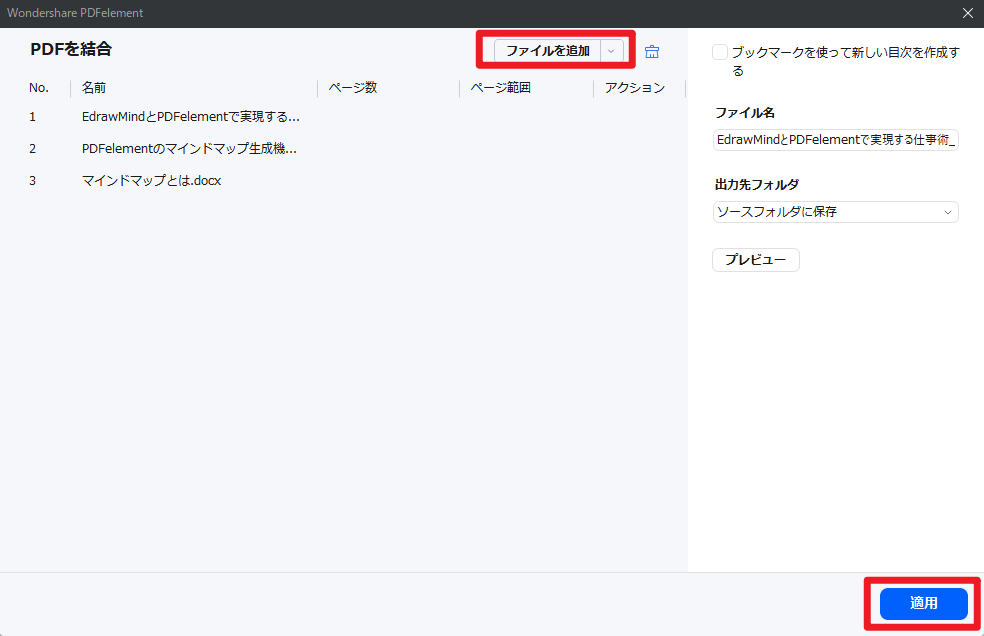The image size is (984, 636).
Task: Click the Wondershare PDFelement title bar text
Action: pyautogui.click(x=75, y=13)
